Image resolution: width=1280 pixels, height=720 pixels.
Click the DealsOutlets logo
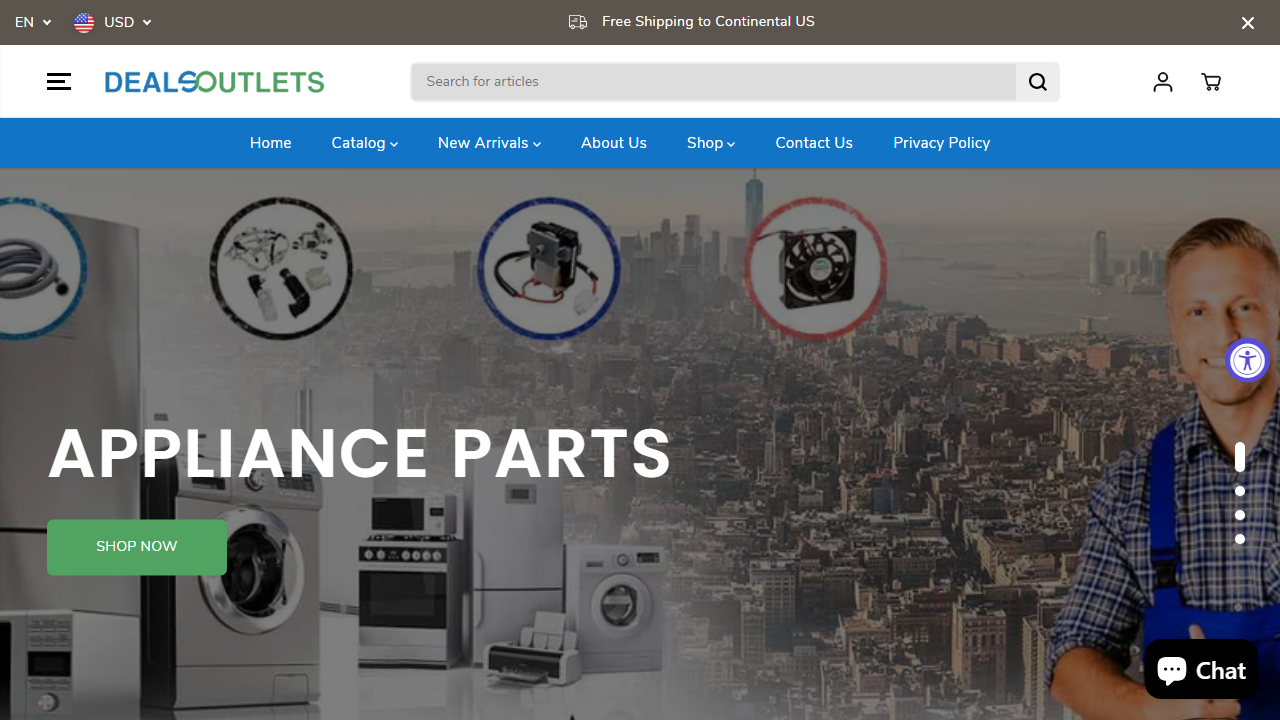214,81
